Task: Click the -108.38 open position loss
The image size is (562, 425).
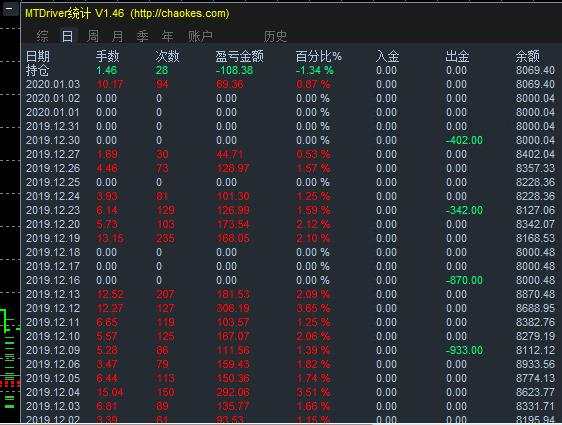Action: [x=235, y=70]
